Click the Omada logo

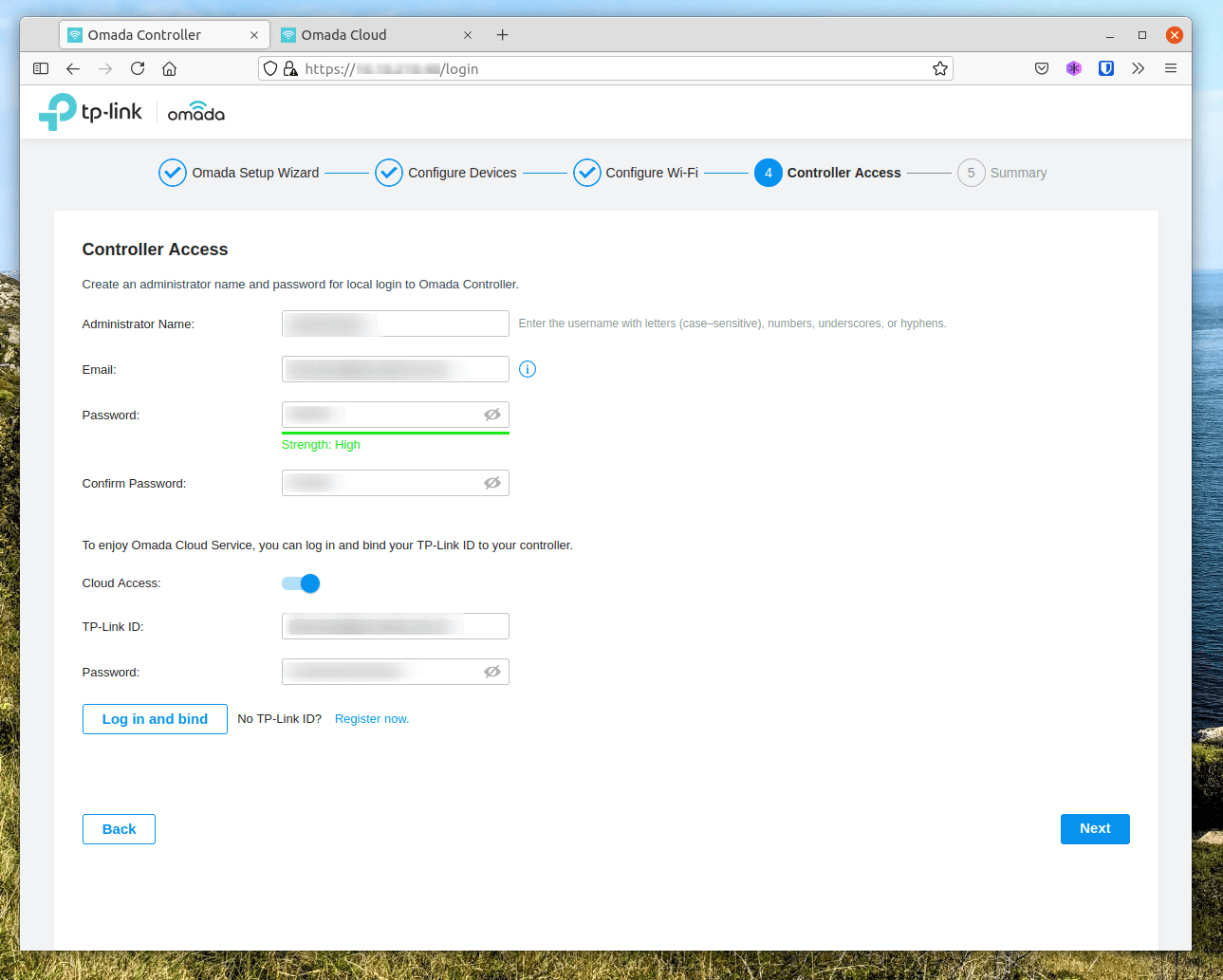click(196, 112)
